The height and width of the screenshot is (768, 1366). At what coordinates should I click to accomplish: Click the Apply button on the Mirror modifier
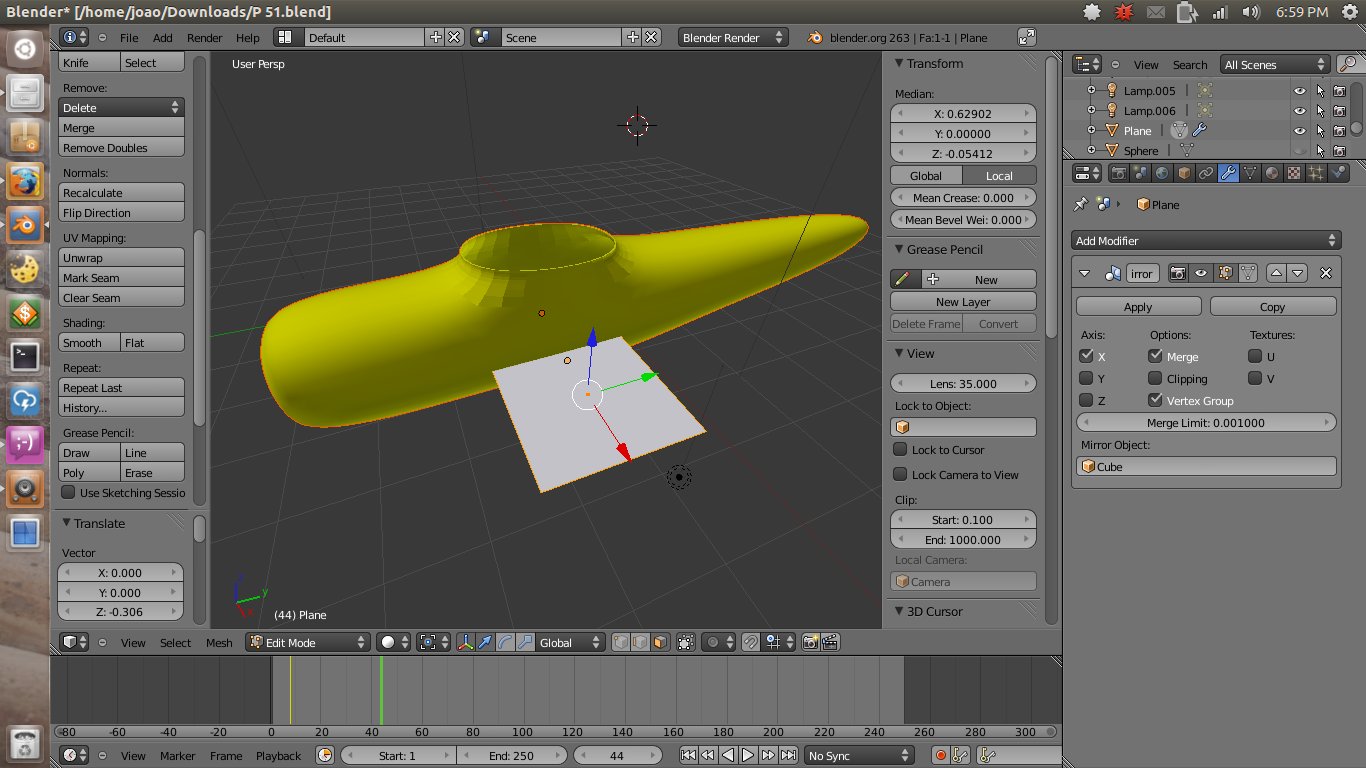1138,306
